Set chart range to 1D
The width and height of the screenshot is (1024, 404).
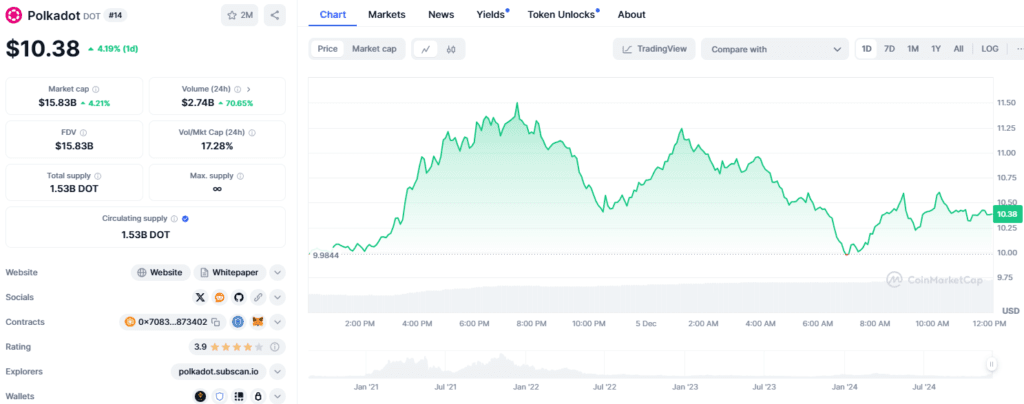pos(867,49)
